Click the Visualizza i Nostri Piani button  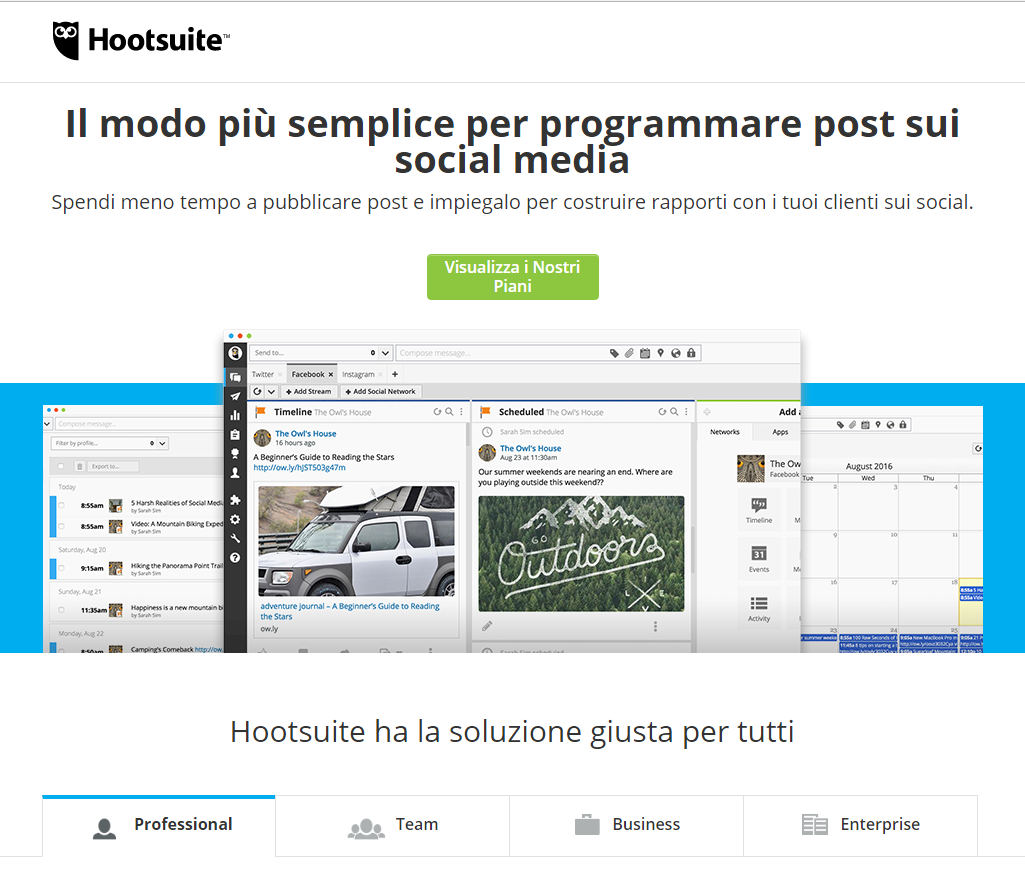(x=512, y=277)
